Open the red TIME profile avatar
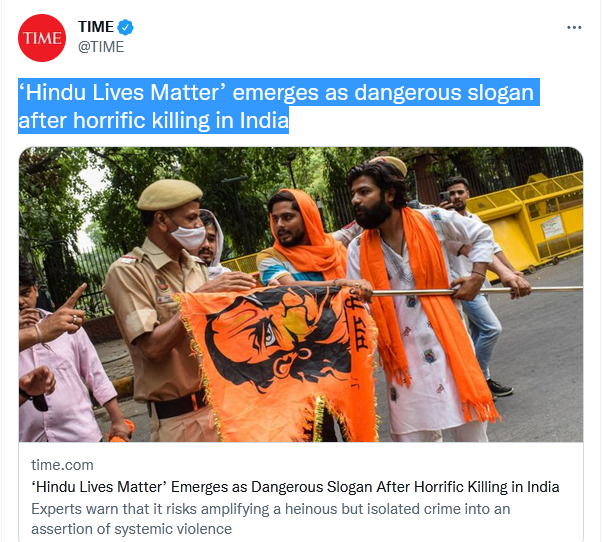The height and width of the screenshot is (542, 603). (x=42, y=38)
